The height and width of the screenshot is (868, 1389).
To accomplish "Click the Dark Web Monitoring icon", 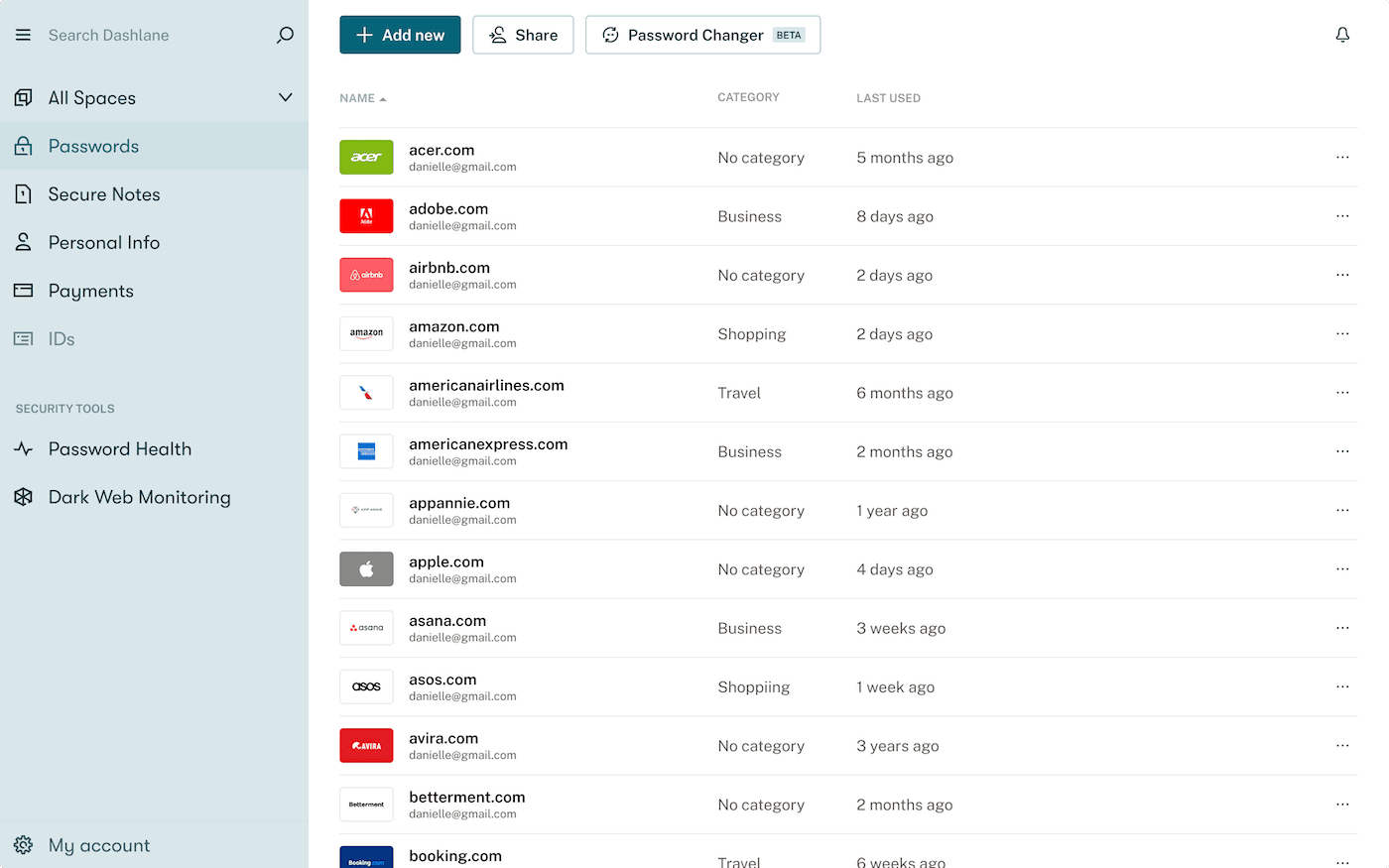I will pos(23,496).
